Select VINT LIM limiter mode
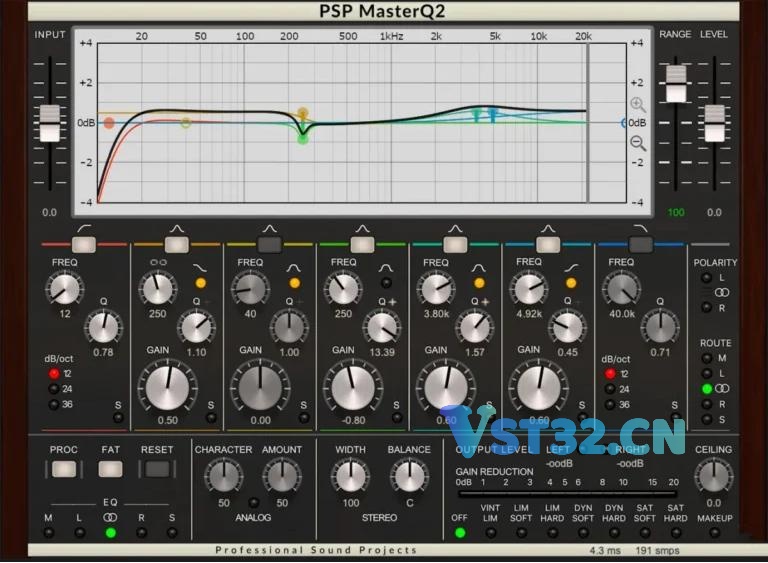The height and width of the screenshot is (563, 768). click(490, 533)
